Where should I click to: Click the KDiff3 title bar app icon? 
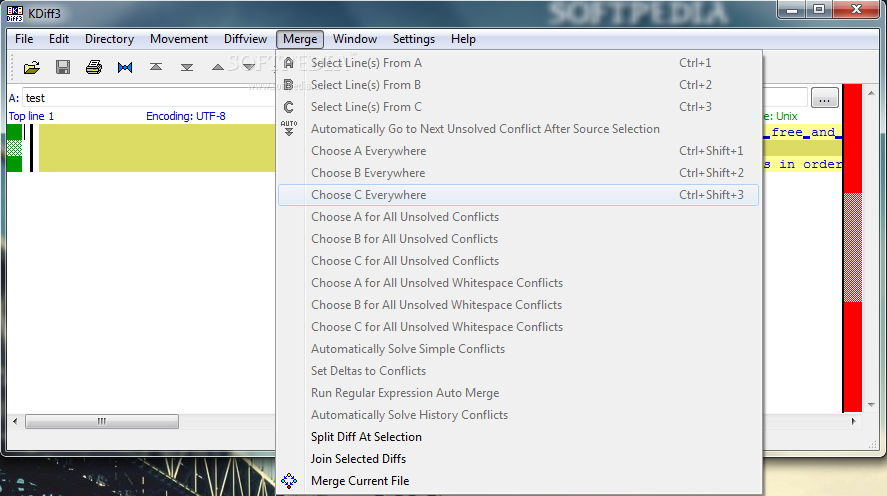pos(15,13)
